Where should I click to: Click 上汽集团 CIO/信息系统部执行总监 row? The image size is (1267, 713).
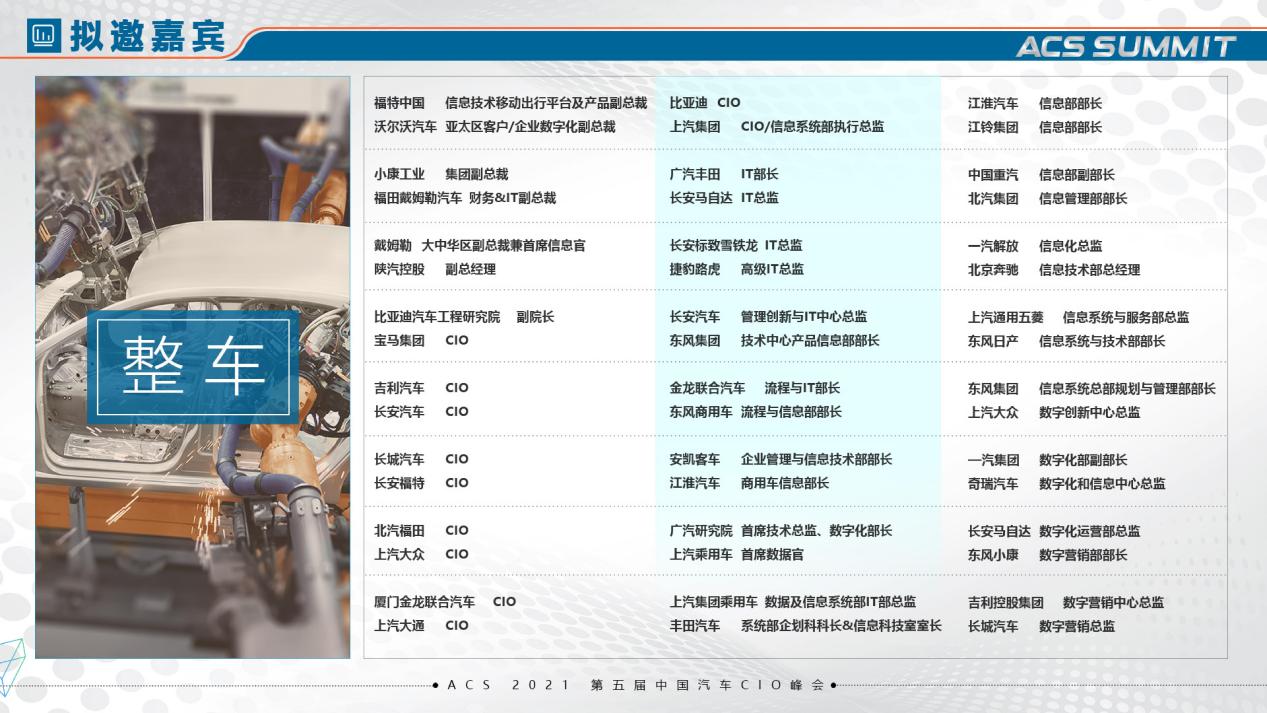[777, 127]
